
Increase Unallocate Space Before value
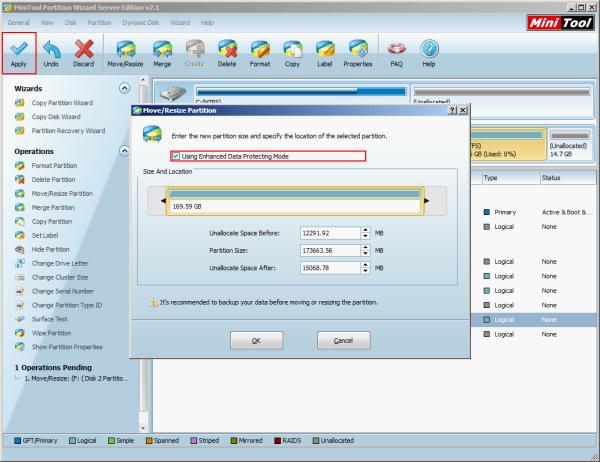click(365, 230)
